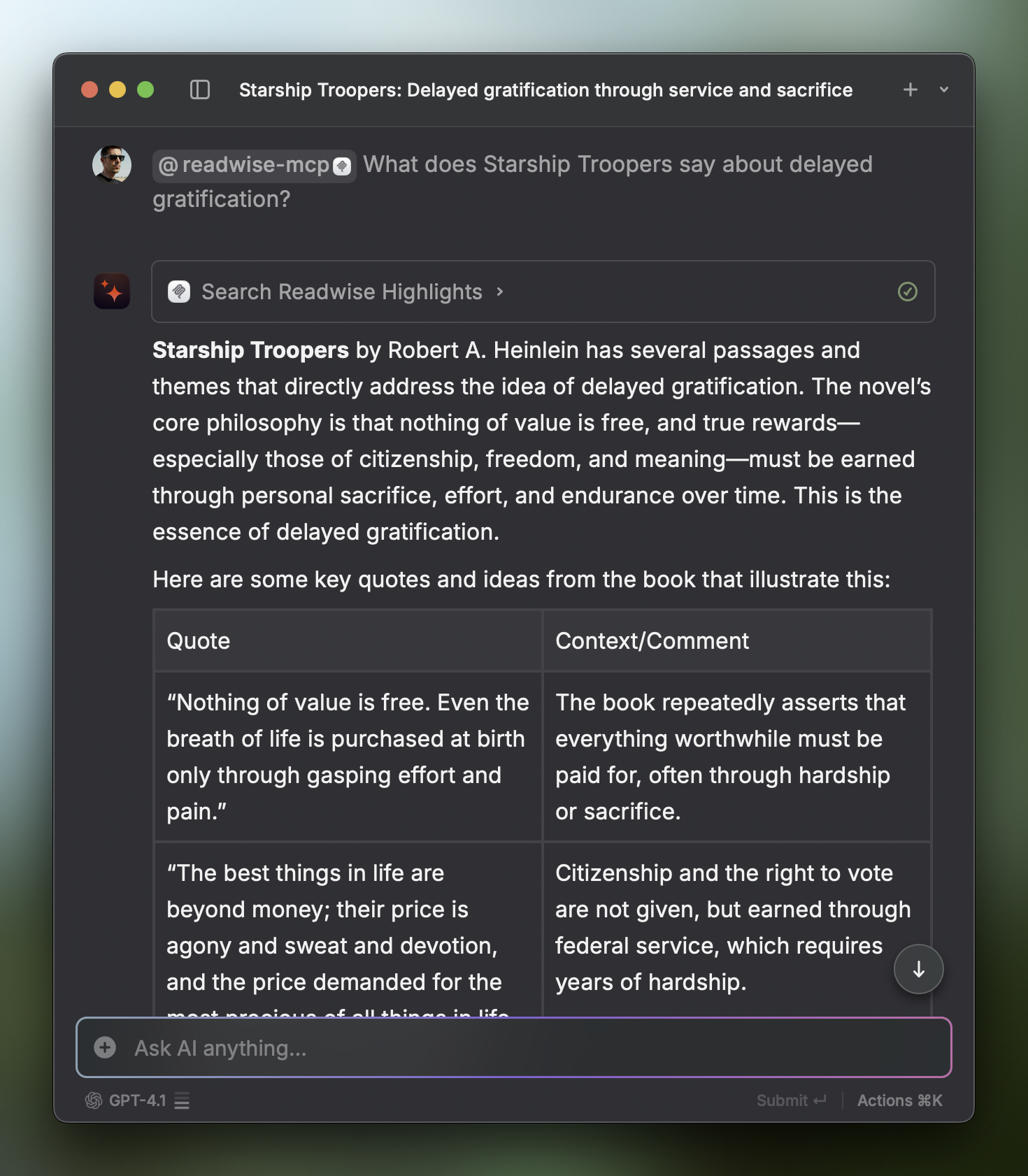Open the Actions ⌘K menu
The height and width of the screenshot is (1176, 1028).
click(x=899, y=1100)
